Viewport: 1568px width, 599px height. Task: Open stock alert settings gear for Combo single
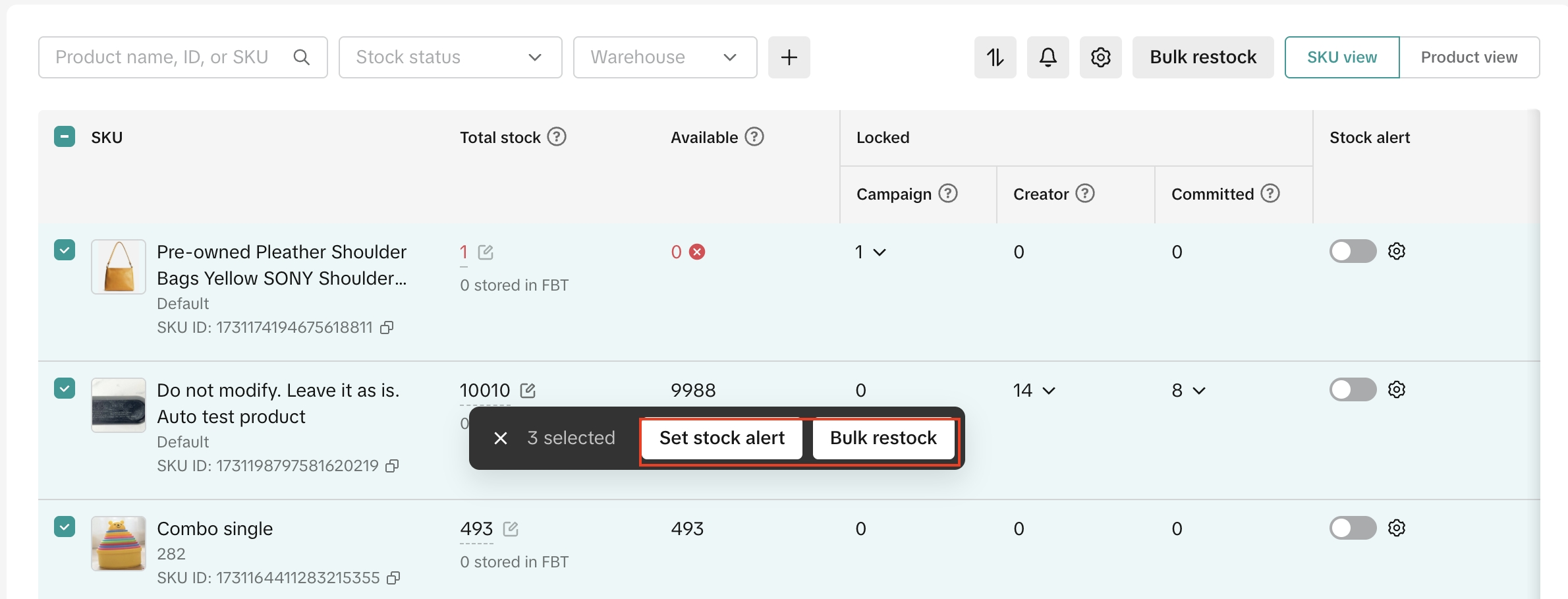(x=1397, y=528)
